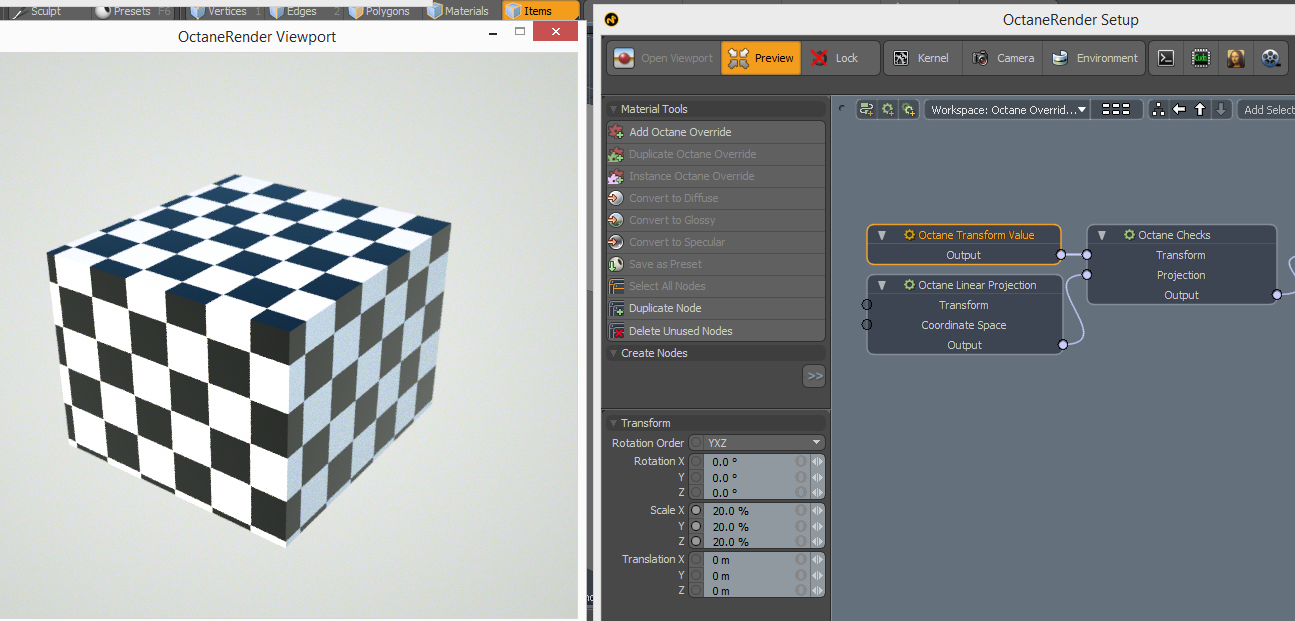Click the keyframe icon for Scale Z
1295x621 pixels.
coord(801,542)
